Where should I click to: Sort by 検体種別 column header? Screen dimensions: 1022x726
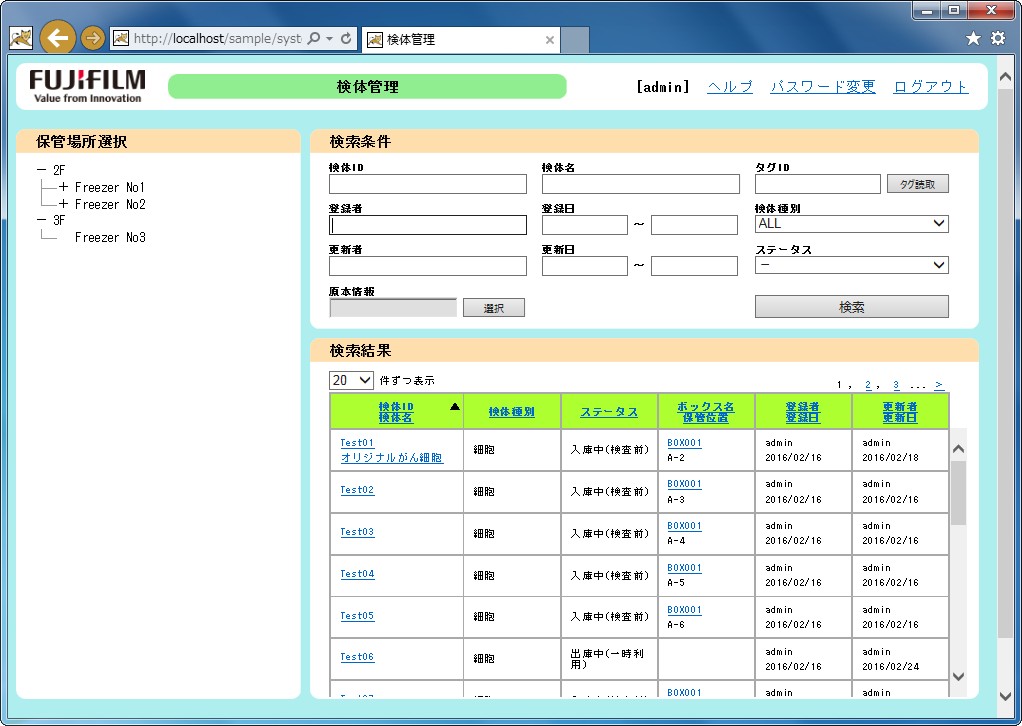(512, 412)
